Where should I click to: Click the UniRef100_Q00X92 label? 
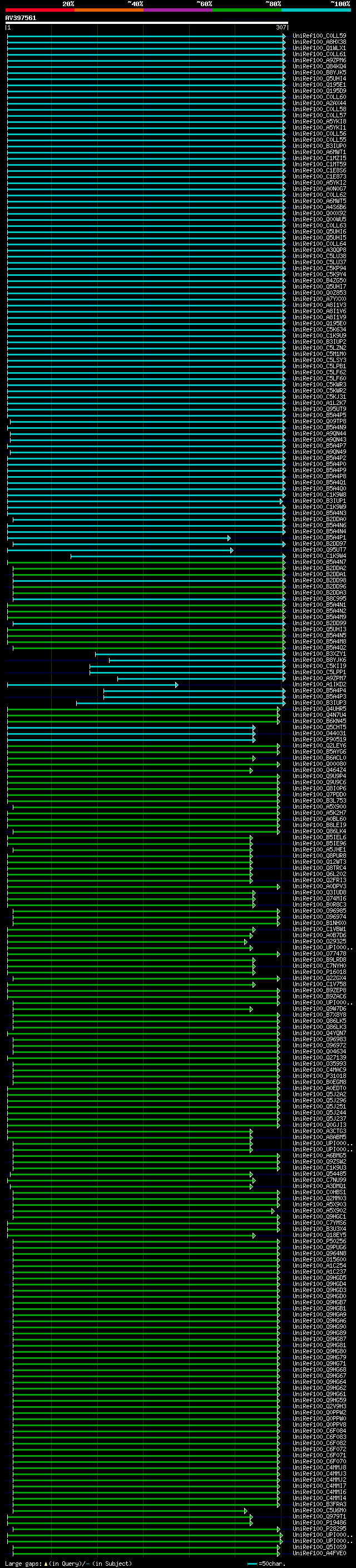pos(319,213)
